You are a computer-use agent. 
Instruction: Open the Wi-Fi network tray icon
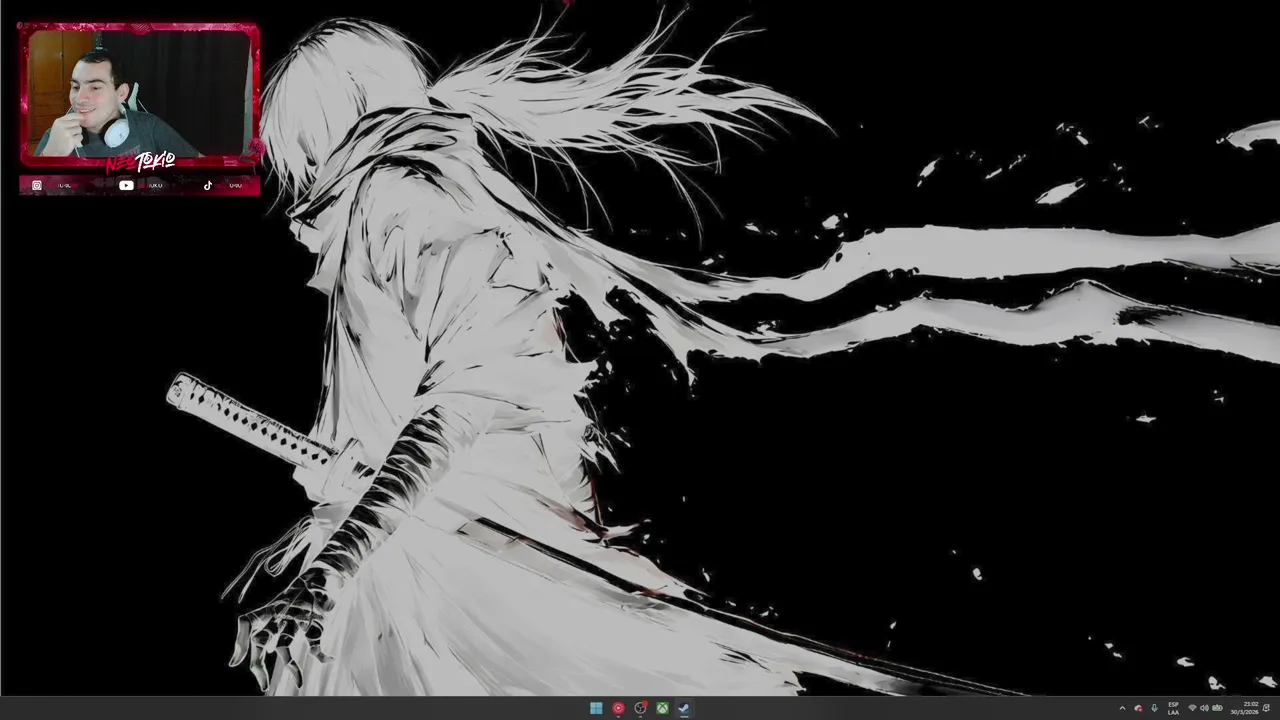(1192, 708)
